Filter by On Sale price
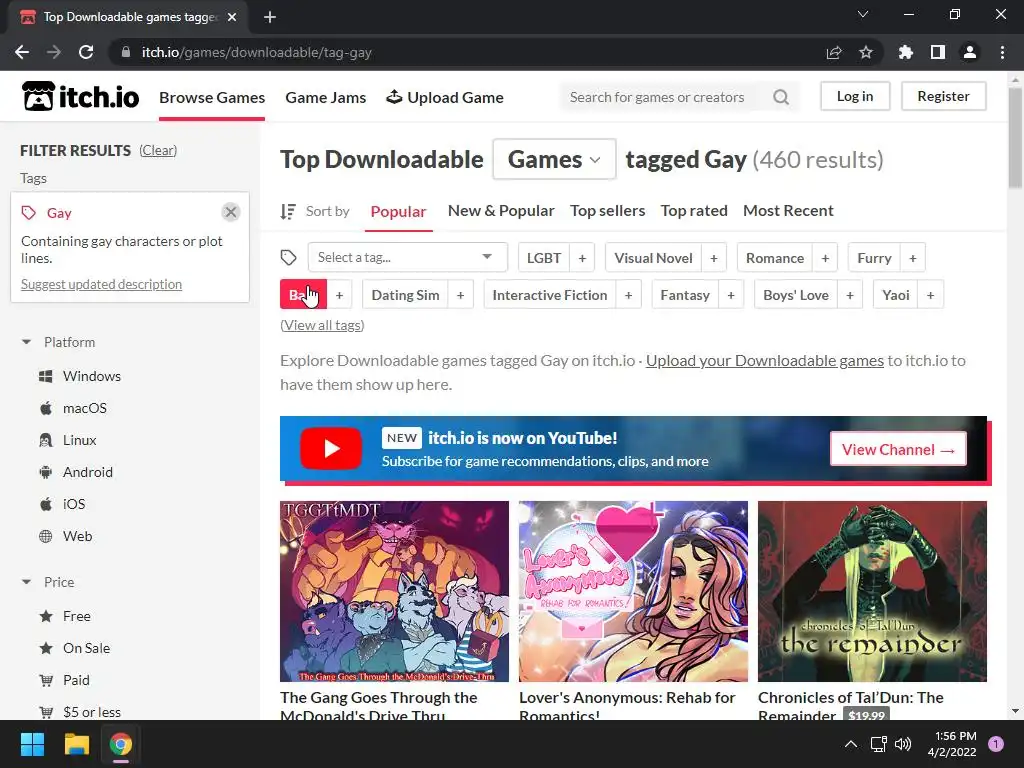 [74, 648]
